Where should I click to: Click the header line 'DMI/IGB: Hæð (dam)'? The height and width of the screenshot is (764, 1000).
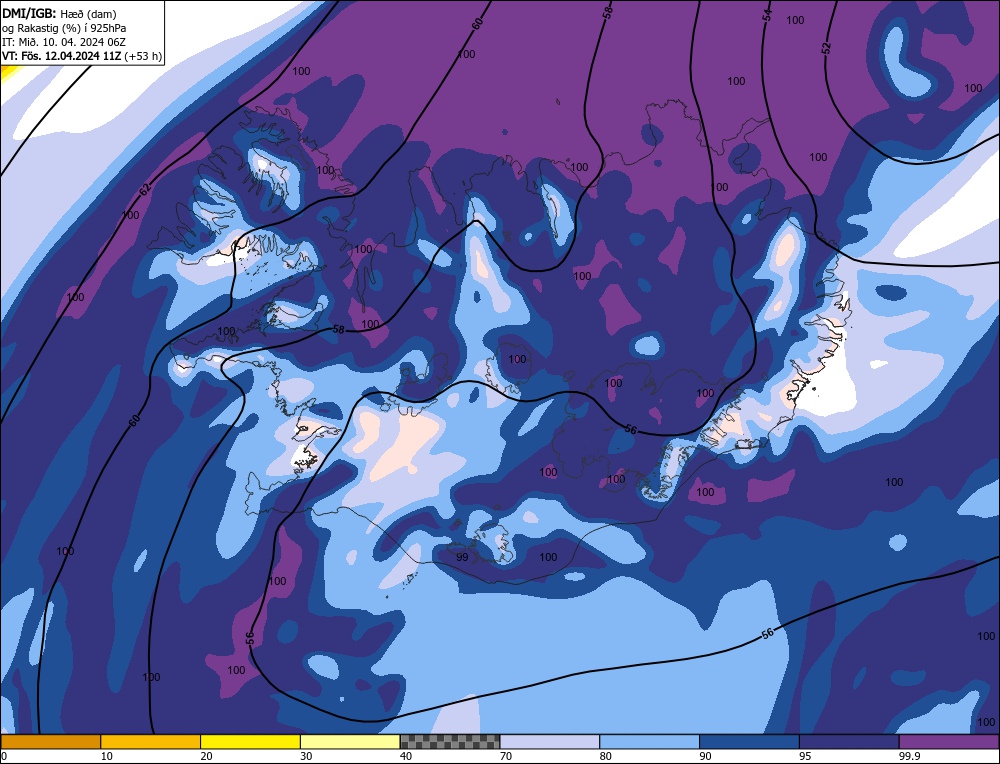[x=59, y=13]
